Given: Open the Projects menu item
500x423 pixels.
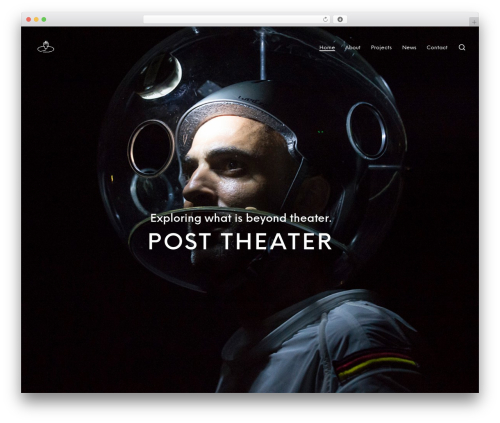Looking at the screenshot, I should [x=381, y=48].
